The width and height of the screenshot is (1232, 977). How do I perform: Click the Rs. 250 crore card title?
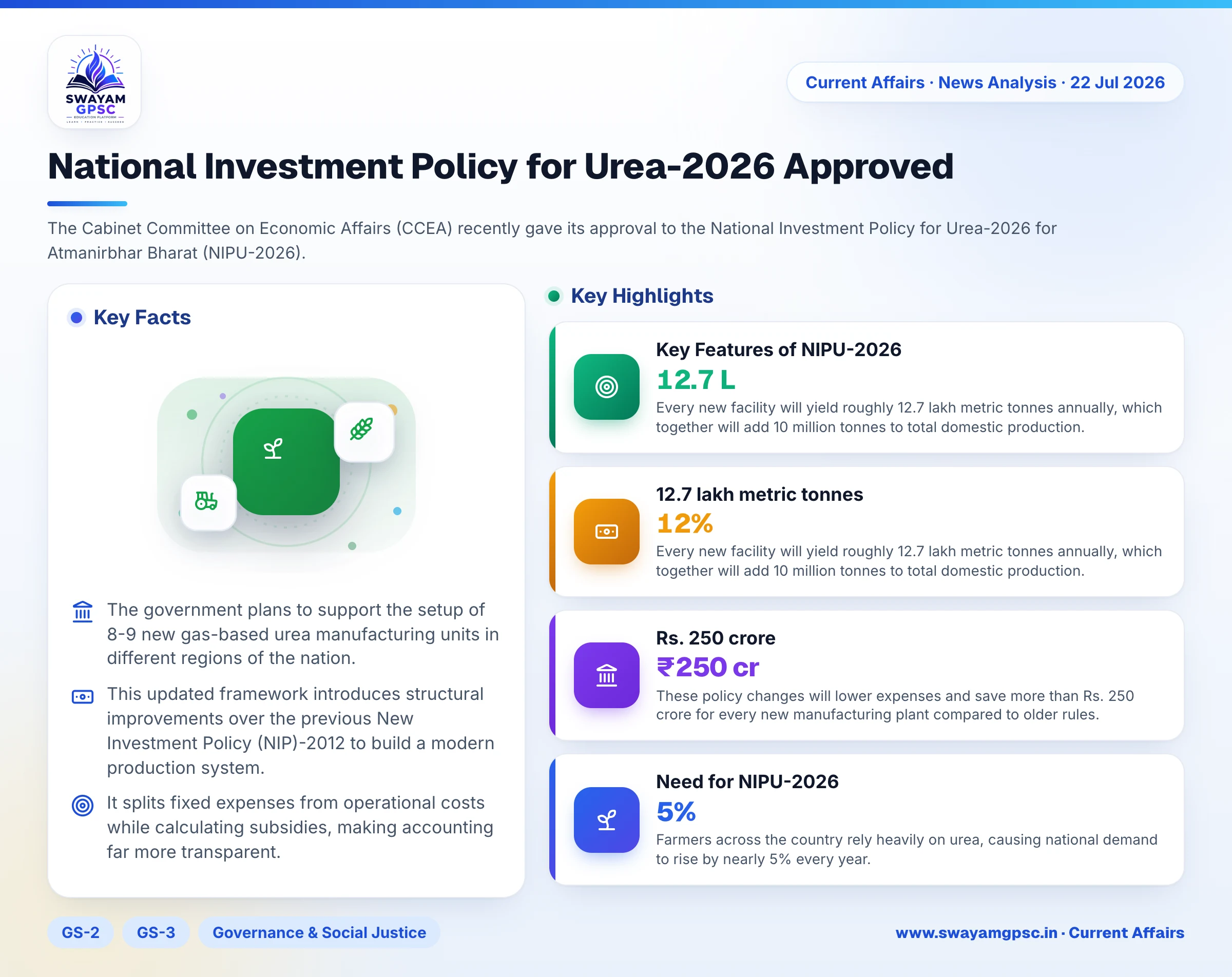tap(716, 638)
